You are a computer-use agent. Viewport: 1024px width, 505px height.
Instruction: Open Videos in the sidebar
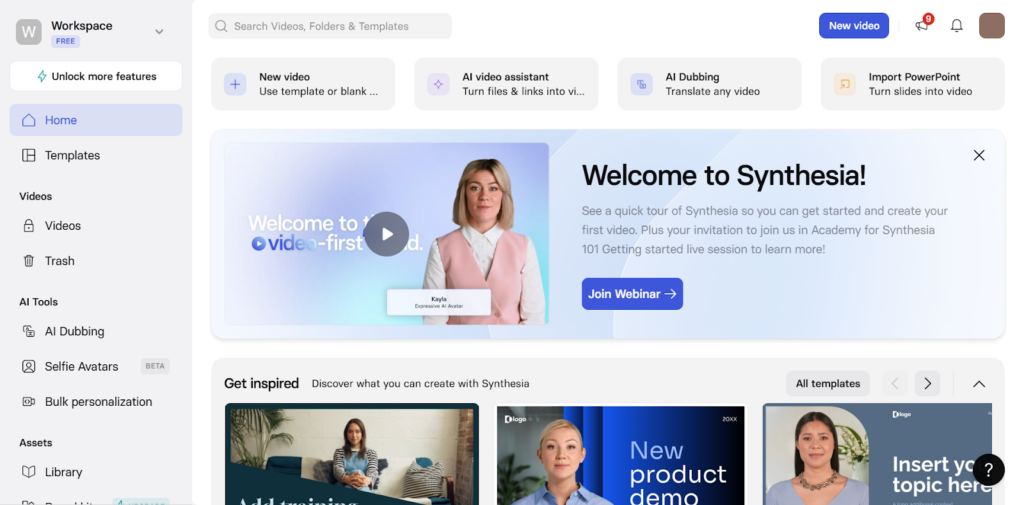96,226
